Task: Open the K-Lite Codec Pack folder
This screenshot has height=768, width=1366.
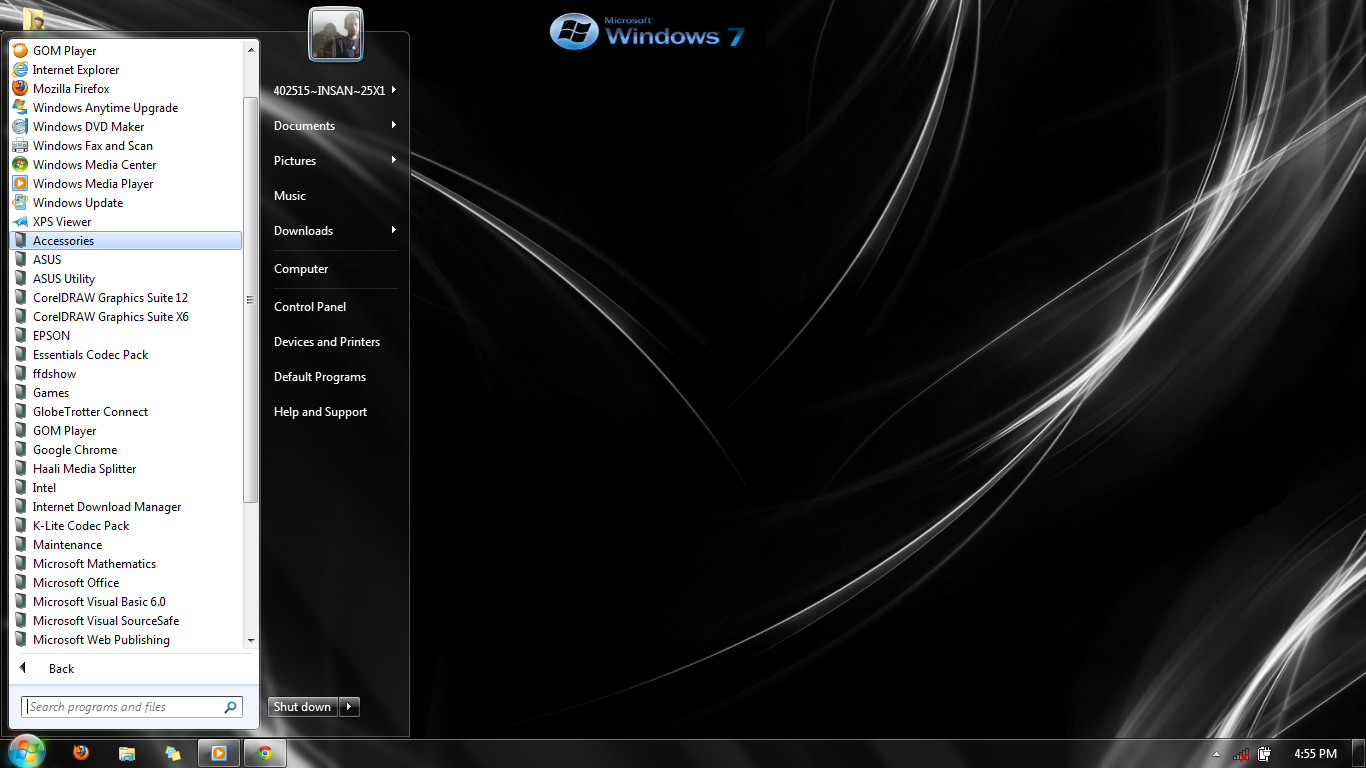Action: (125, 526)
